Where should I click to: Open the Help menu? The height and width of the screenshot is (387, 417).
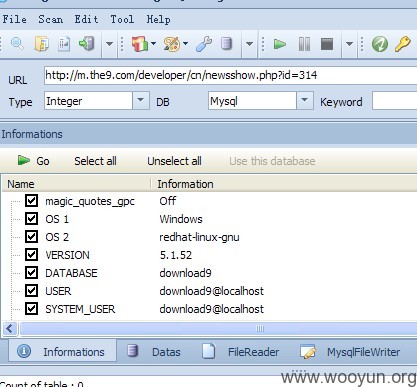(x=159, y=19)
